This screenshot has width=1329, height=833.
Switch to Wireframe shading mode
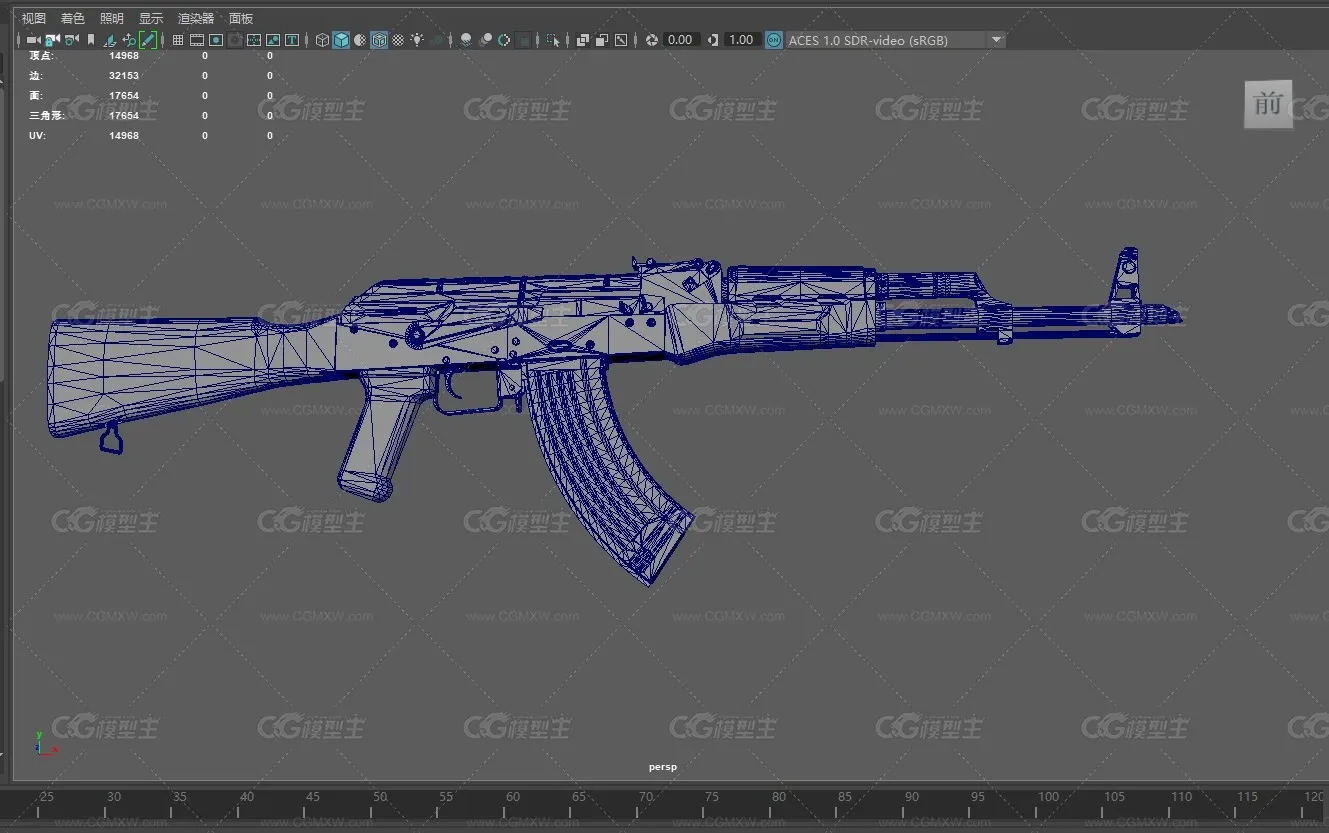[x=322, y=40]
